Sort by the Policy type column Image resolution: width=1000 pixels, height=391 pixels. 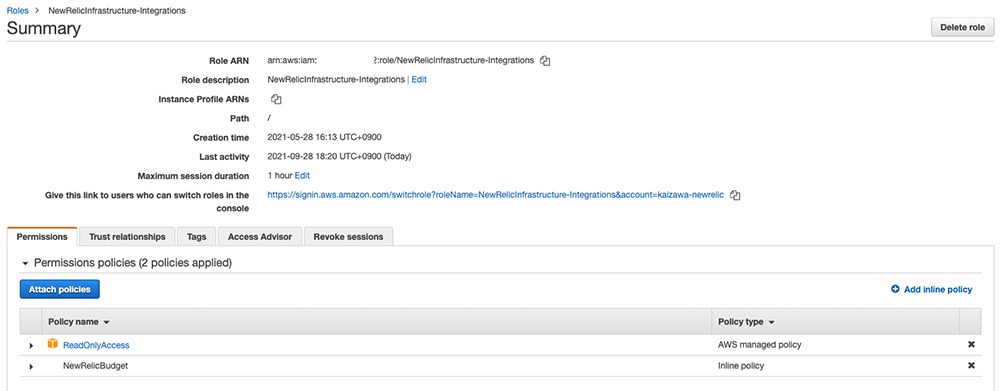click(x=746, y=322)
